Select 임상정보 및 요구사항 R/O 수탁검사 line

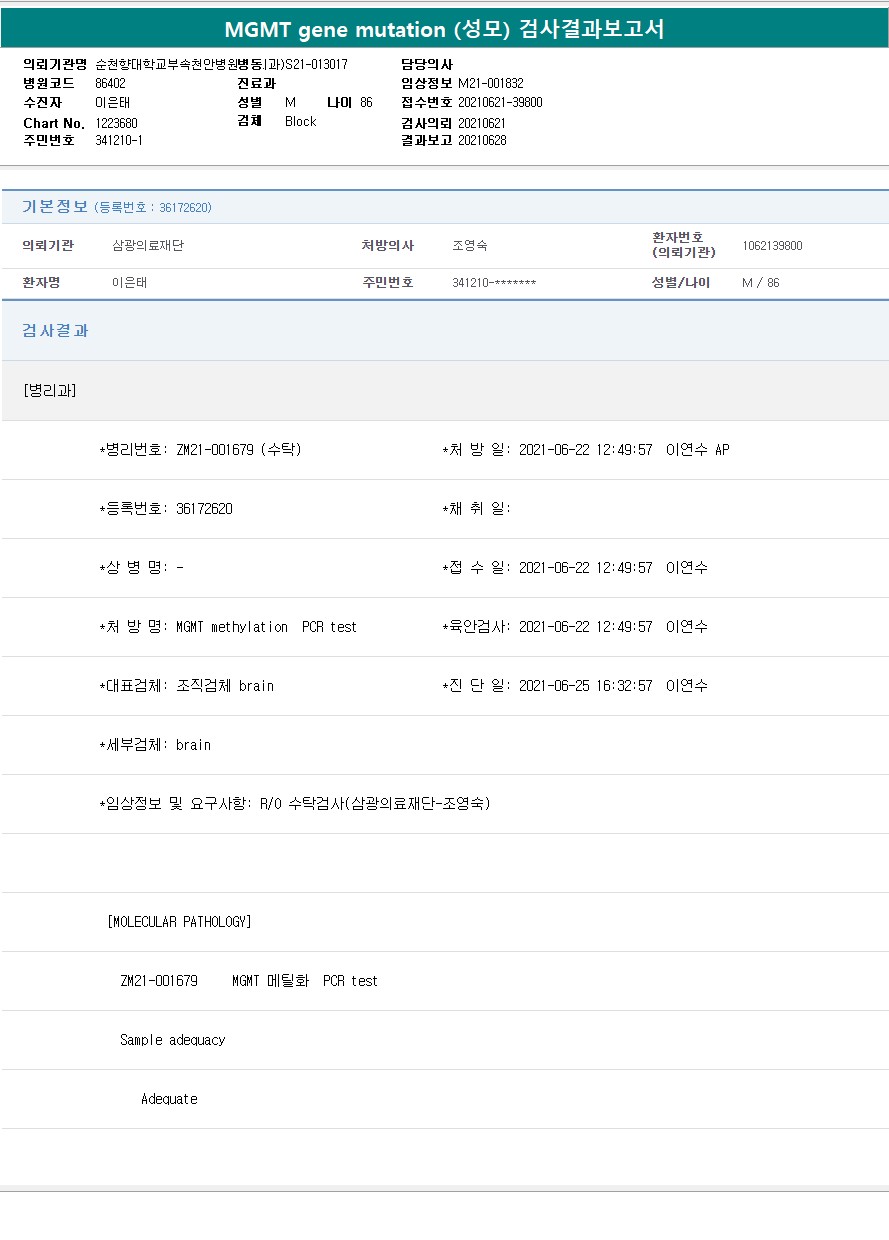pyautogui.click(x=294, y=804)
